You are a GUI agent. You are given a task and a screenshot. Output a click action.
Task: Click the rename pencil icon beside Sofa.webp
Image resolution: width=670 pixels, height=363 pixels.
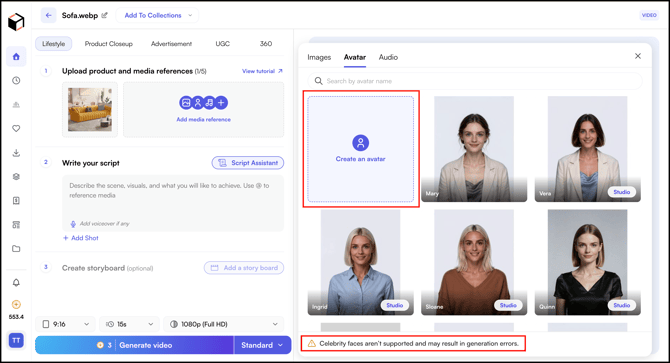click(x=104, y=15)
